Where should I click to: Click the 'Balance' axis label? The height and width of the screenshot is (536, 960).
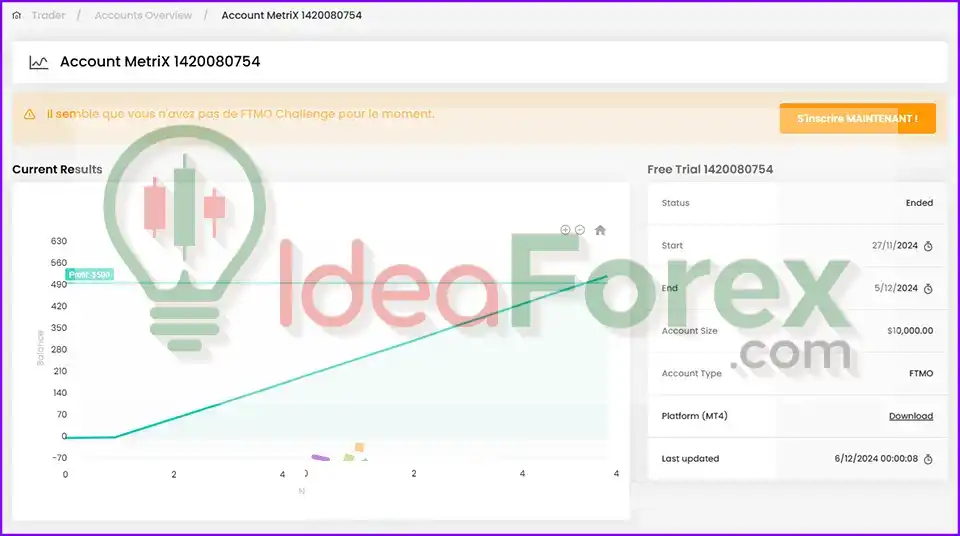[40, 347]
